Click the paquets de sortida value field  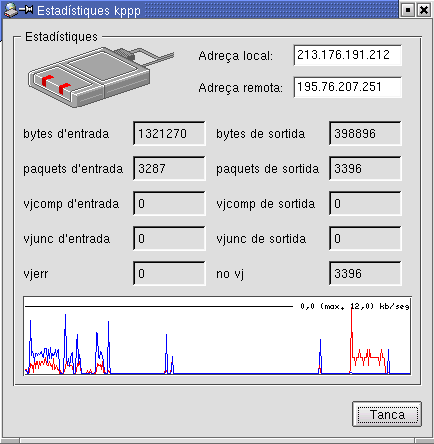(x=365, y=169)
